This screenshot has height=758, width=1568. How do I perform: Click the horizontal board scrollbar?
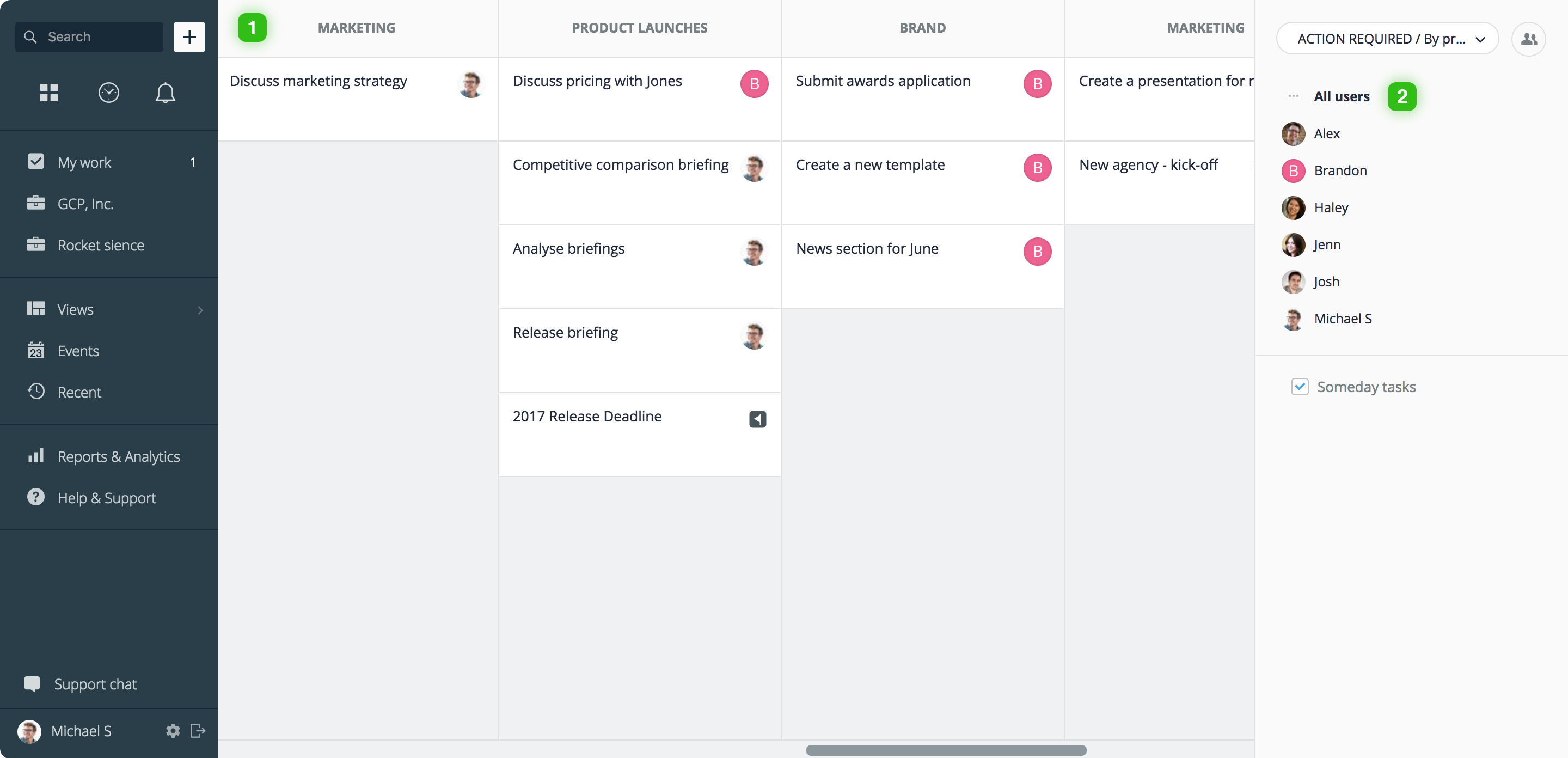coord(946,750)
